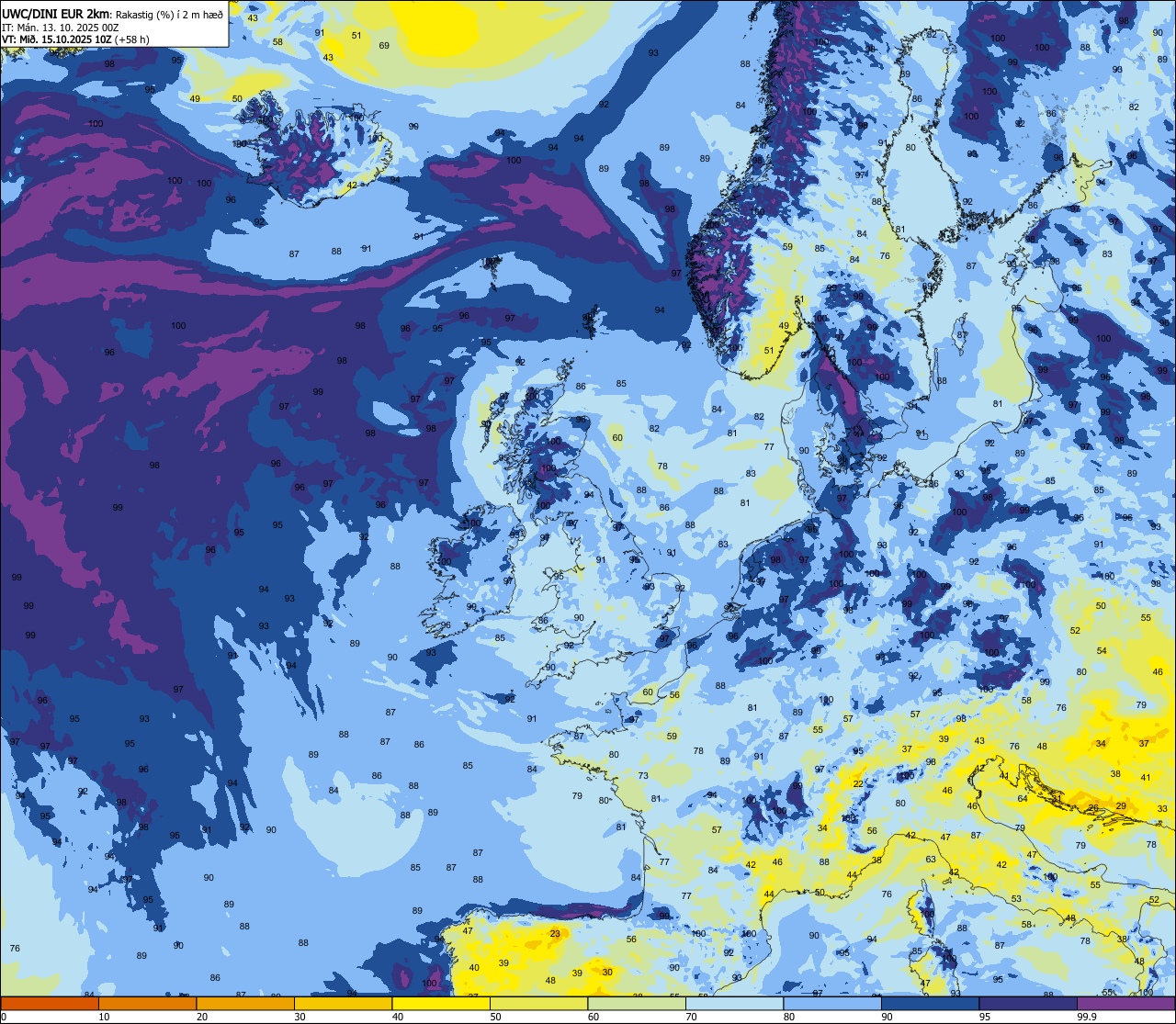
Task: Click the humidity value 69 at the map's top
Action: 384,45
